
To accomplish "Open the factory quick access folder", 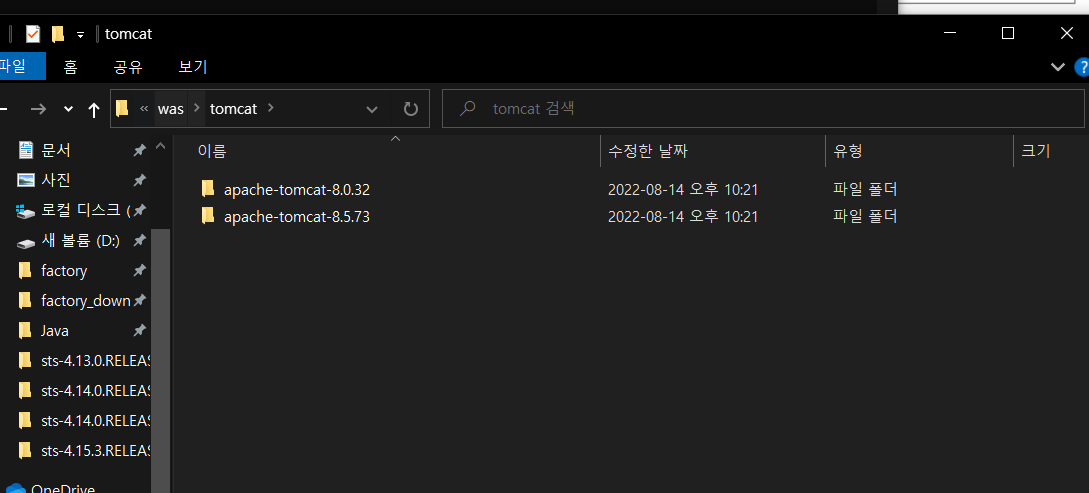I will click(64, 271).
